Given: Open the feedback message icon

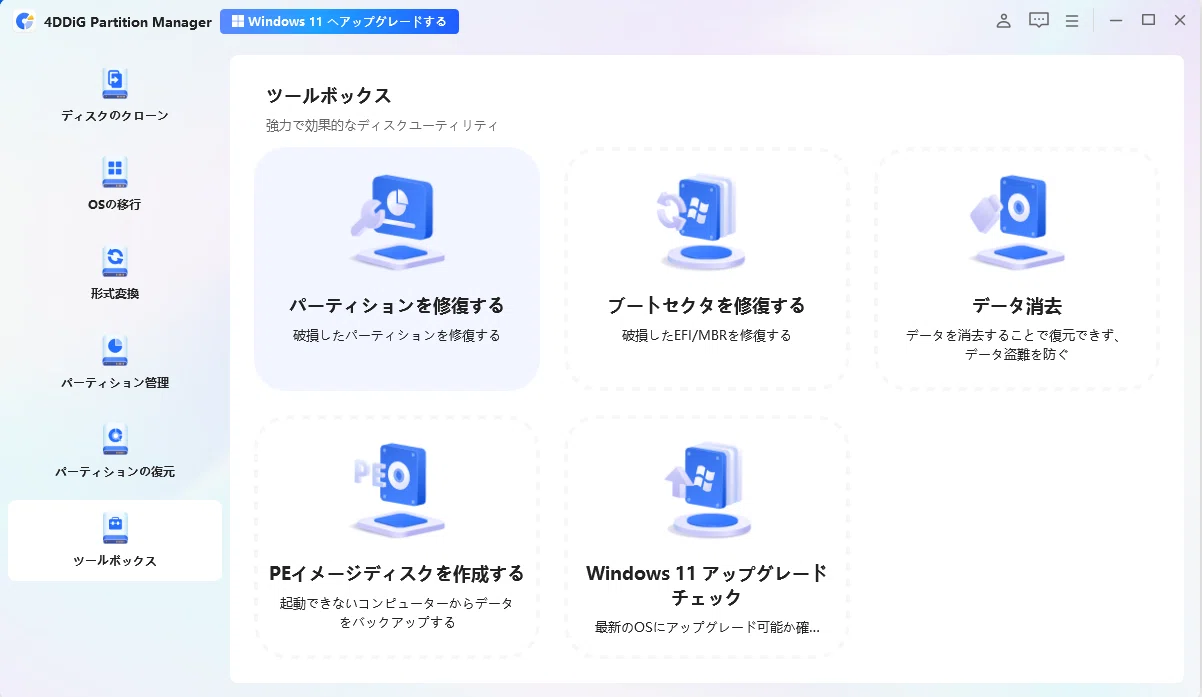Looking at the screenshot, I should [1039, 21].
